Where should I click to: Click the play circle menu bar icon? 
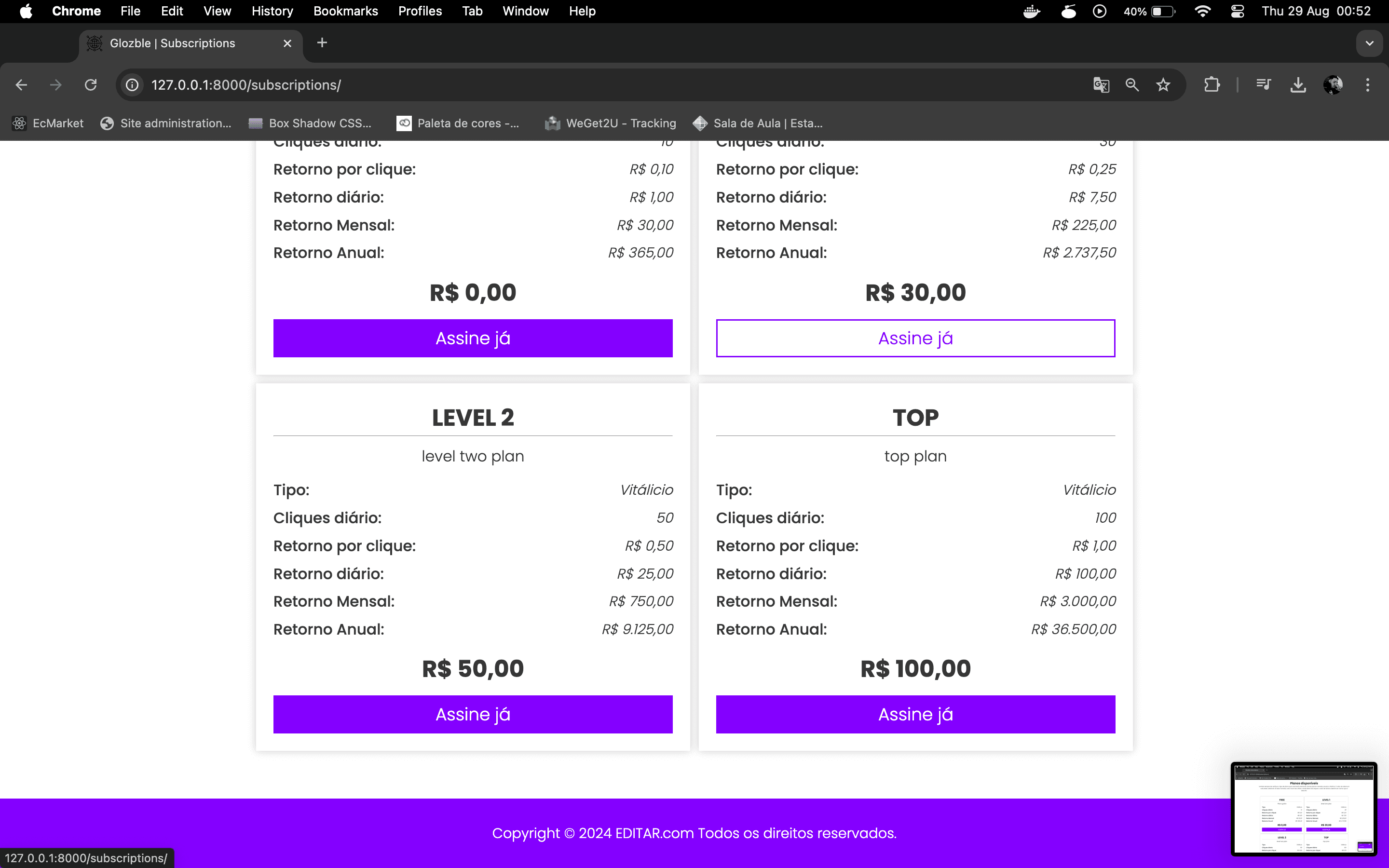1100,11
